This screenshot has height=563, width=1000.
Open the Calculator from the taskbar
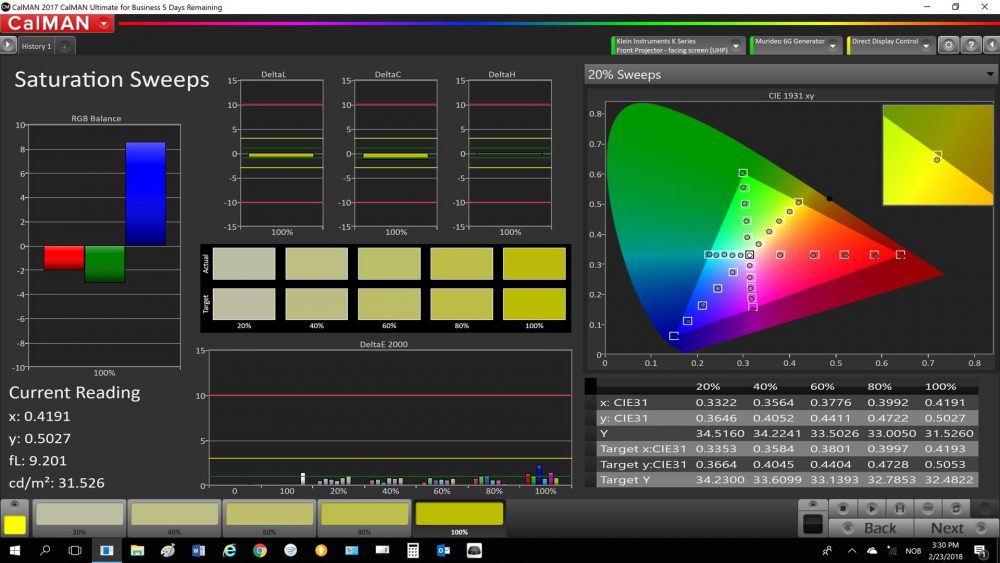[413, 550]
